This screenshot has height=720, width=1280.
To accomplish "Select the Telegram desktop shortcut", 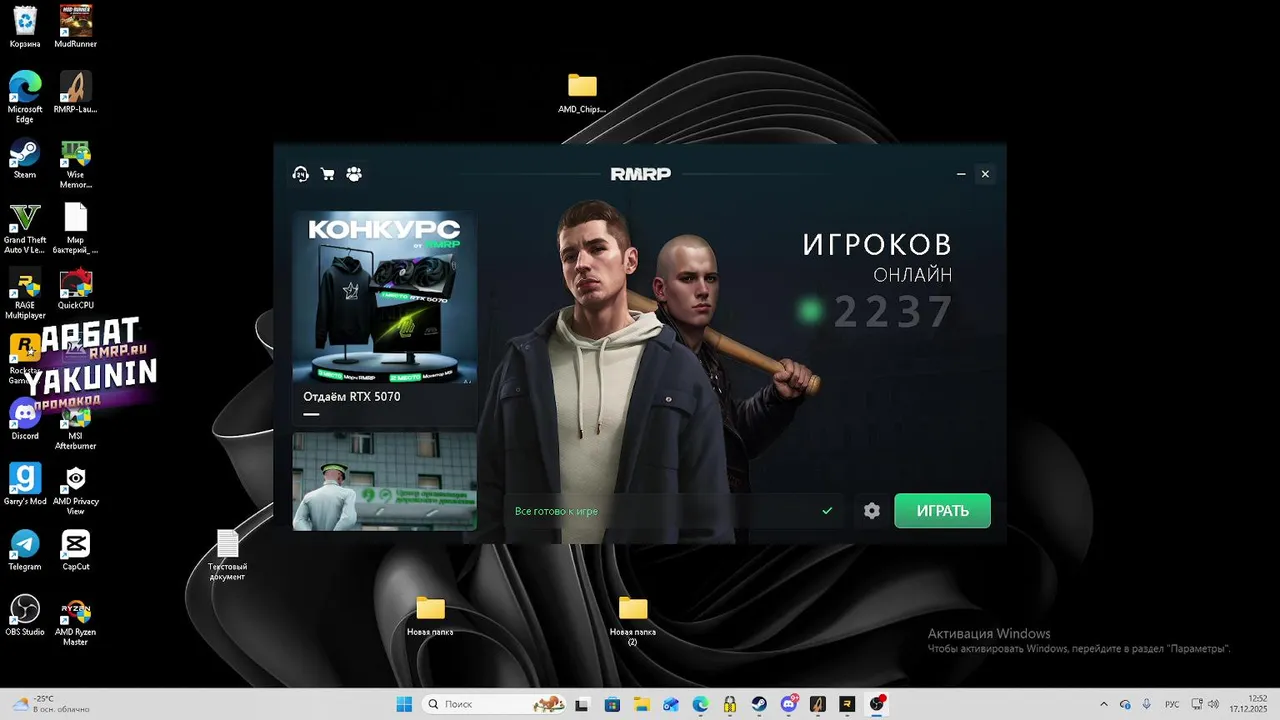I will tap(25, 550).
